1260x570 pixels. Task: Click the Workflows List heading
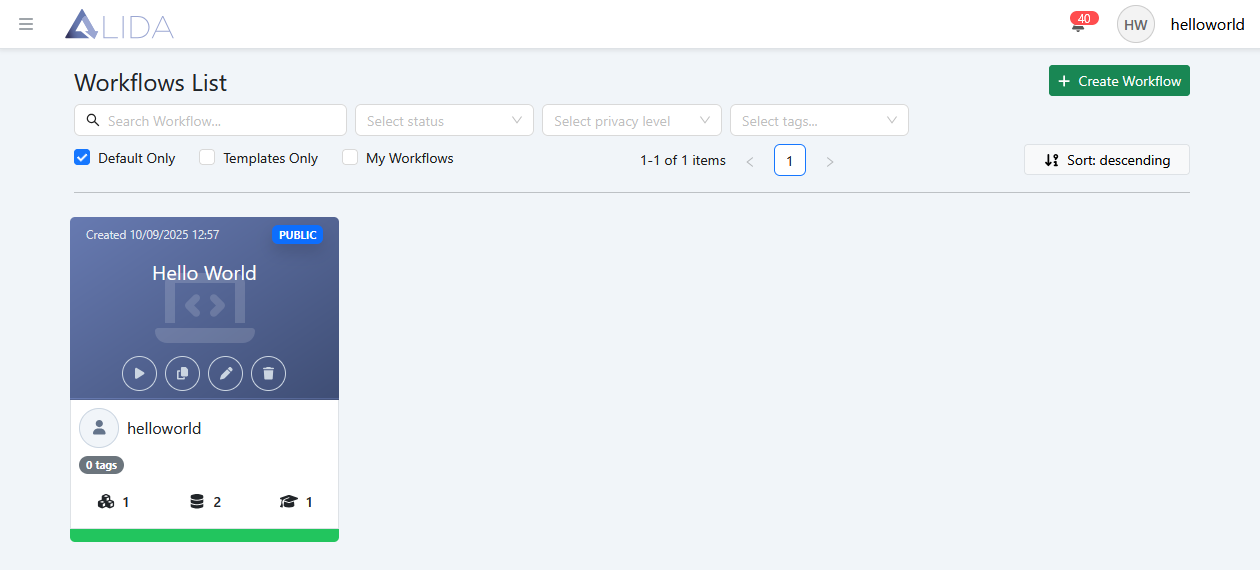point(151,82)
